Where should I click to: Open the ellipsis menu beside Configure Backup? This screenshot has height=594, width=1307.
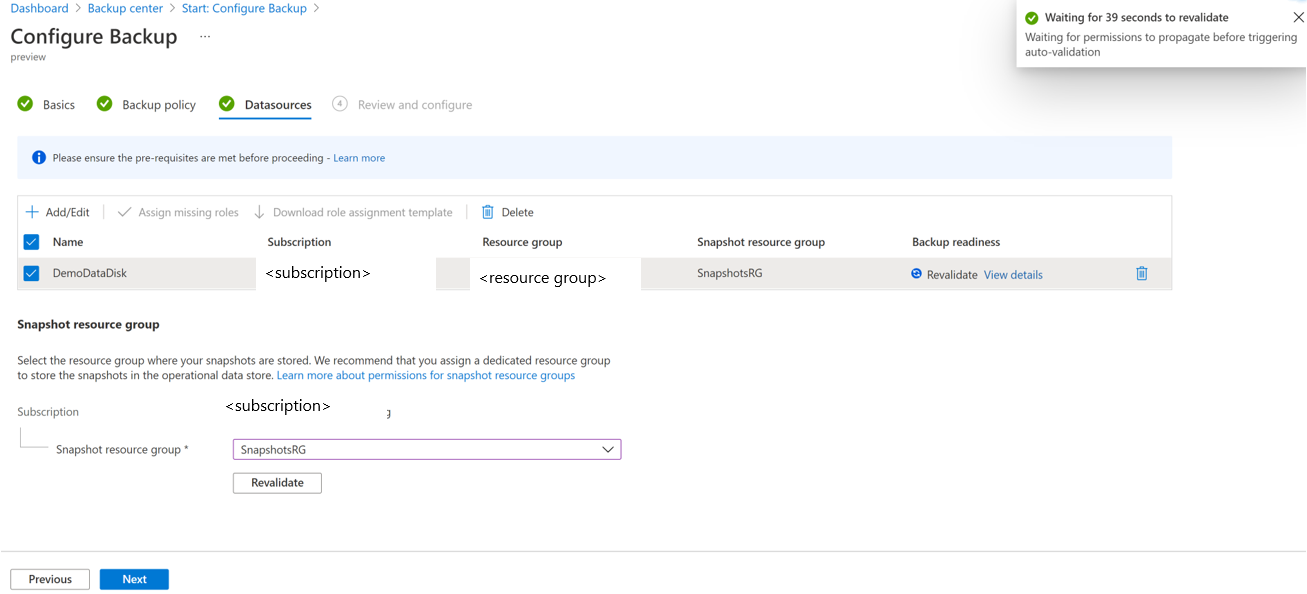pos(205,37)
